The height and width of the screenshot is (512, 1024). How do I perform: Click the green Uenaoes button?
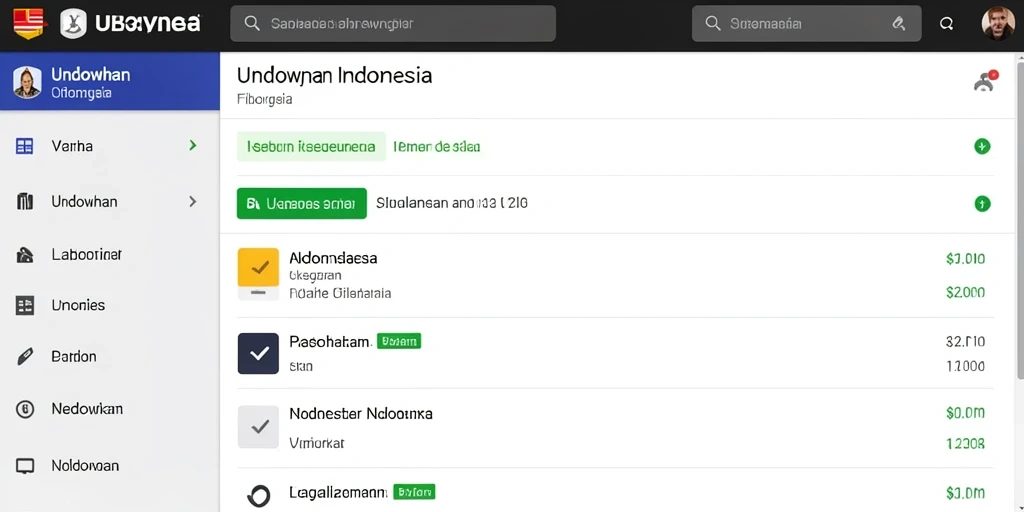(302, 203)
